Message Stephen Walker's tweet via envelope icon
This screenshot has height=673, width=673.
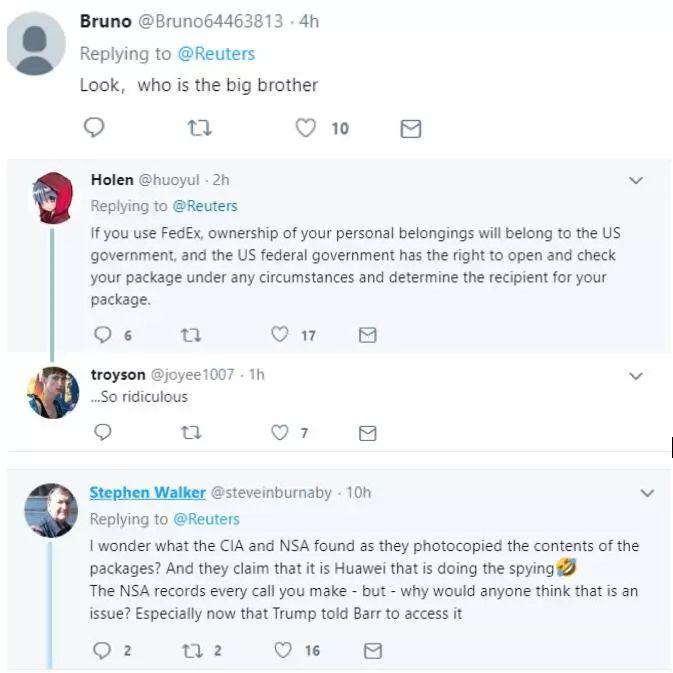point(372,650)
